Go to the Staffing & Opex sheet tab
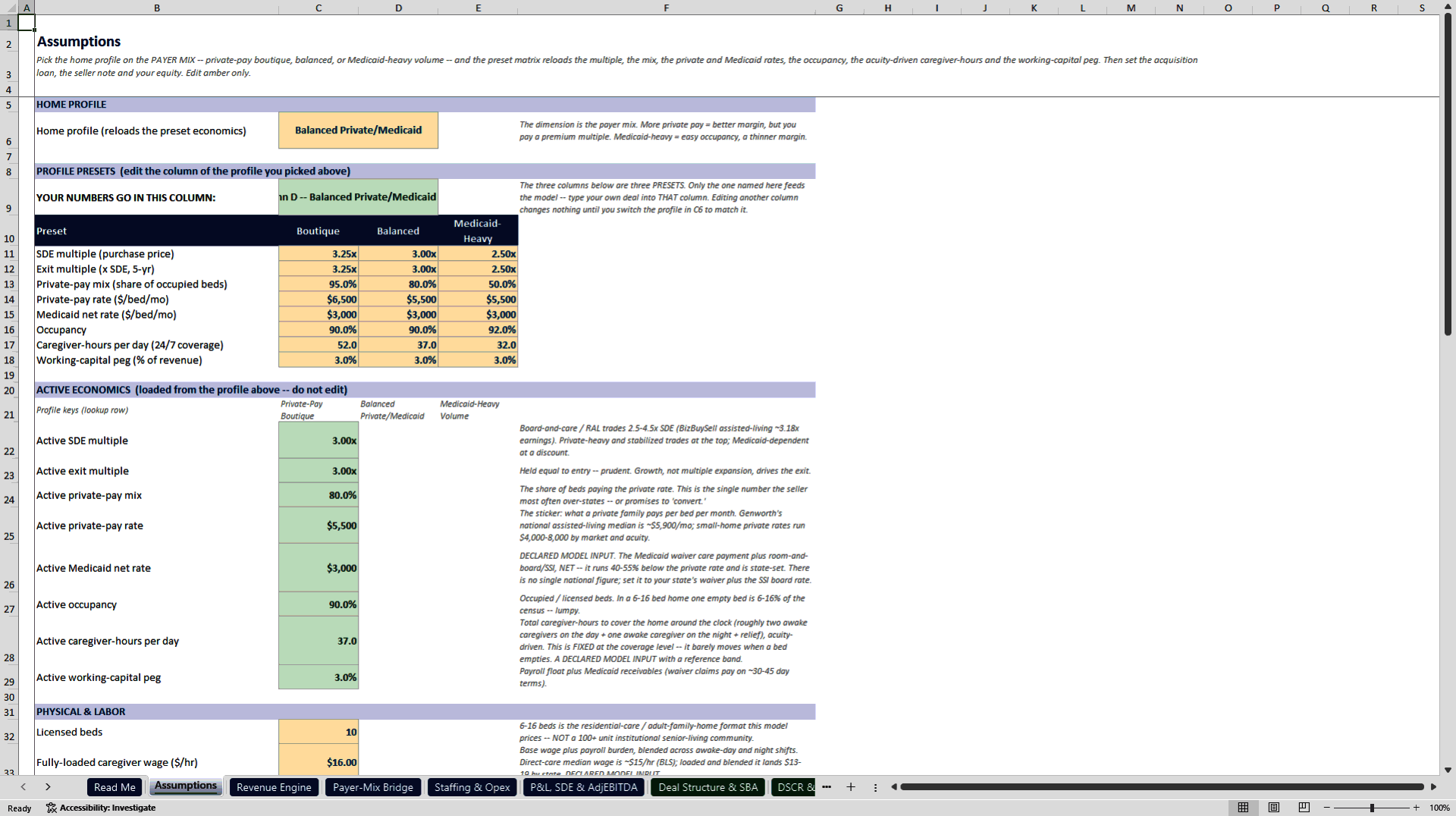The image size is (1456, 816). tap(472, 787)
